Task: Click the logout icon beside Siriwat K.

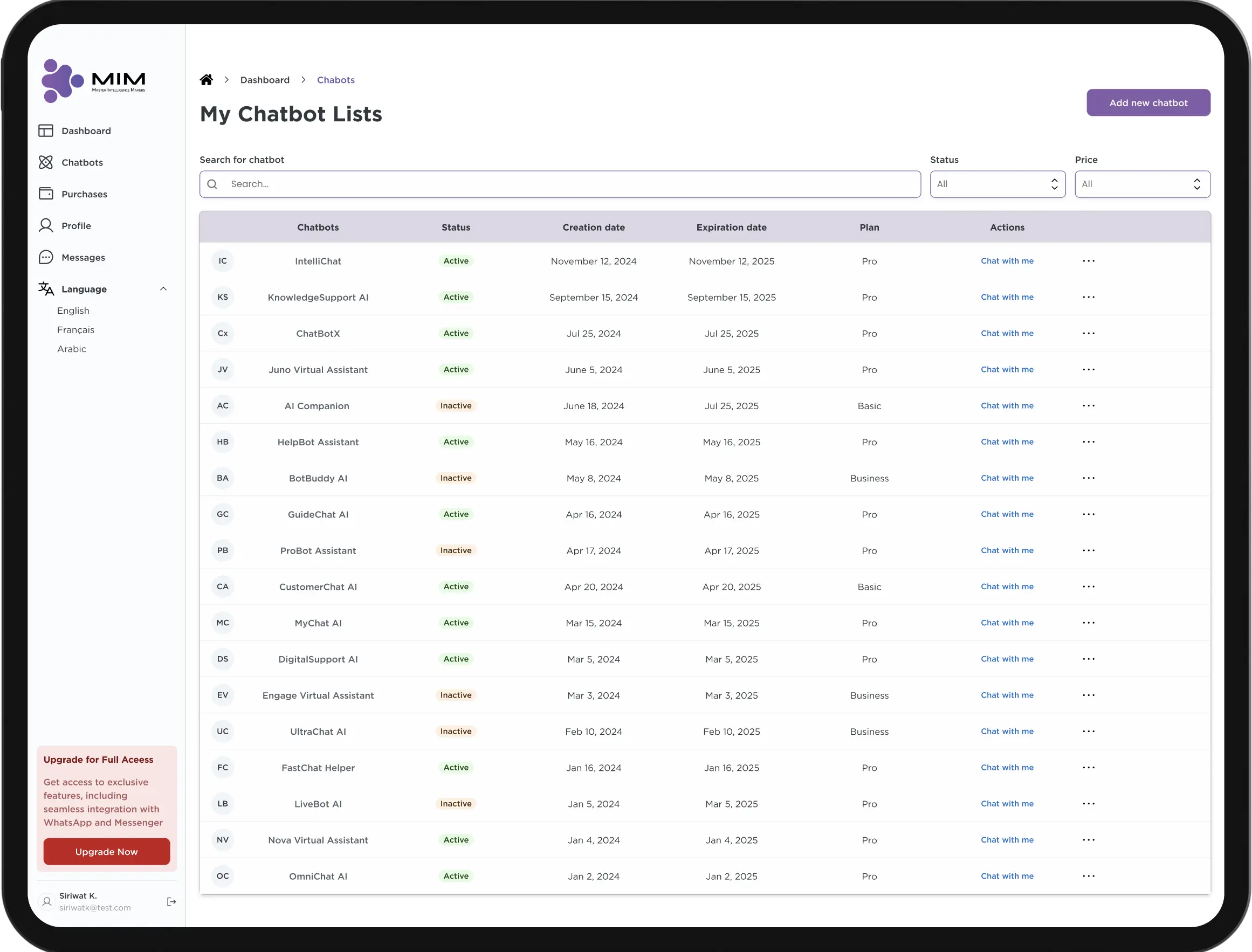Action: click(171, 901)
